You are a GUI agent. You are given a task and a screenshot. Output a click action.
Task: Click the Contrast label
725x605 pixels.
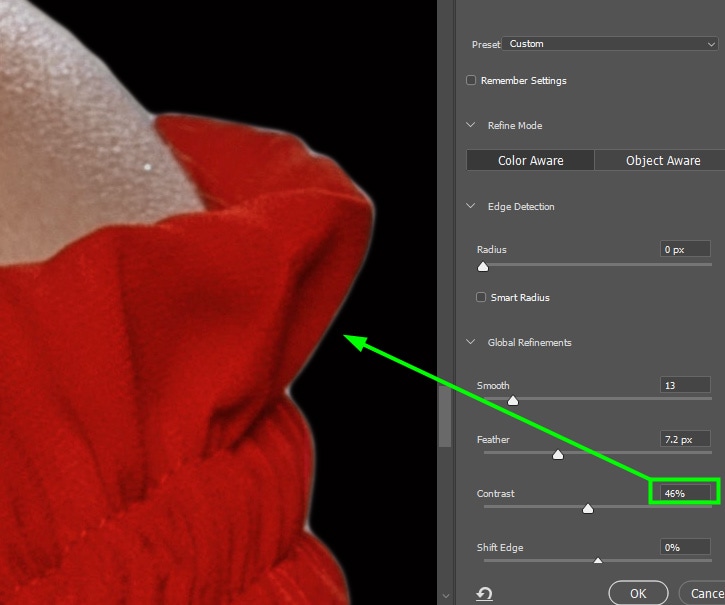tap(495, 494)
